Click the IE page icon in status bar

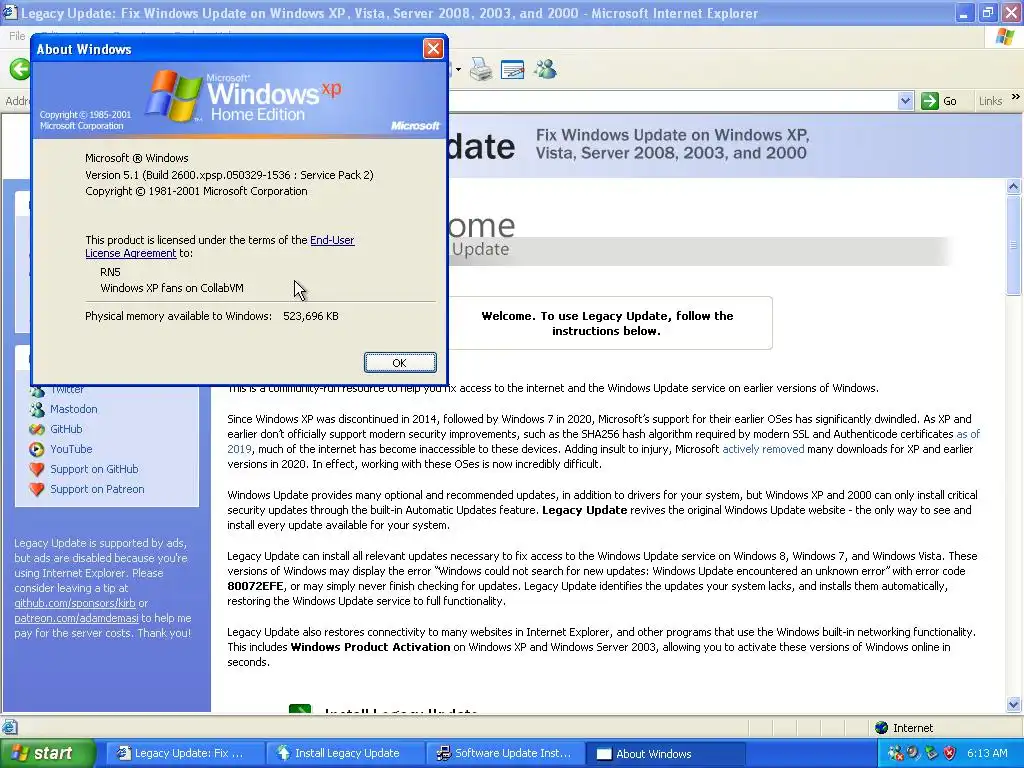pyautogui.click(x=9, y=727)
